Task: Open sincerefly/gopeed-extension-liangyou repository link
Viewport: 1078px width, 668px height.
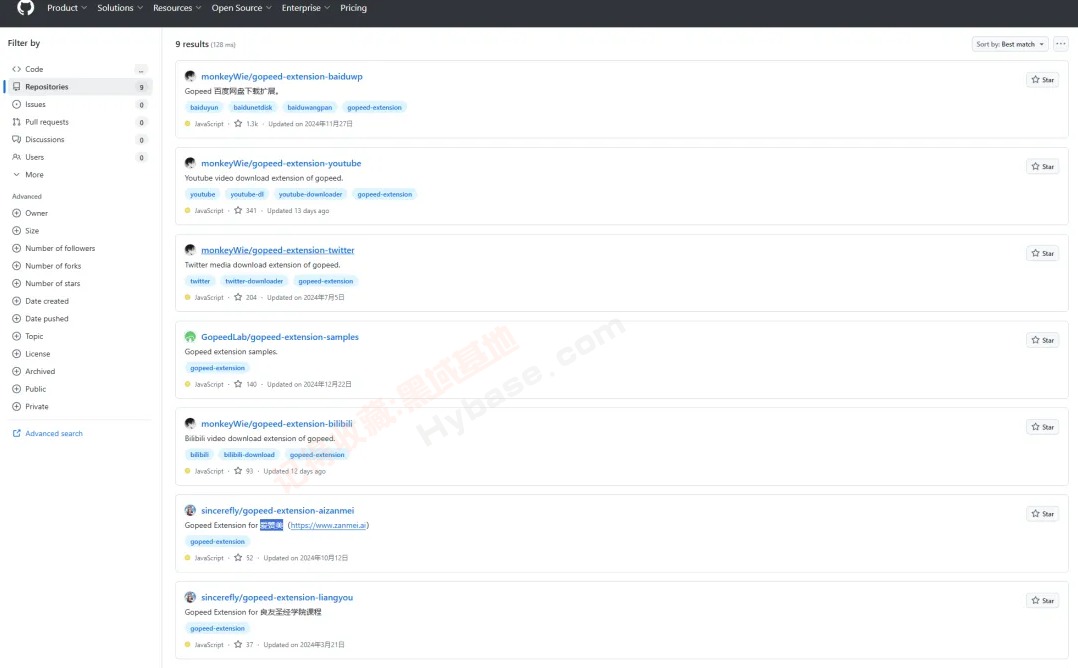Action: tap(277, 597)
